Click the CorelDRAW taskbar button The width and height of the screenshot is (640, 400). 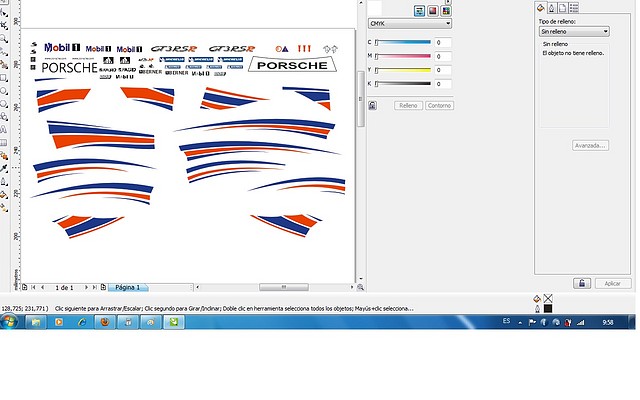[174, 322]
